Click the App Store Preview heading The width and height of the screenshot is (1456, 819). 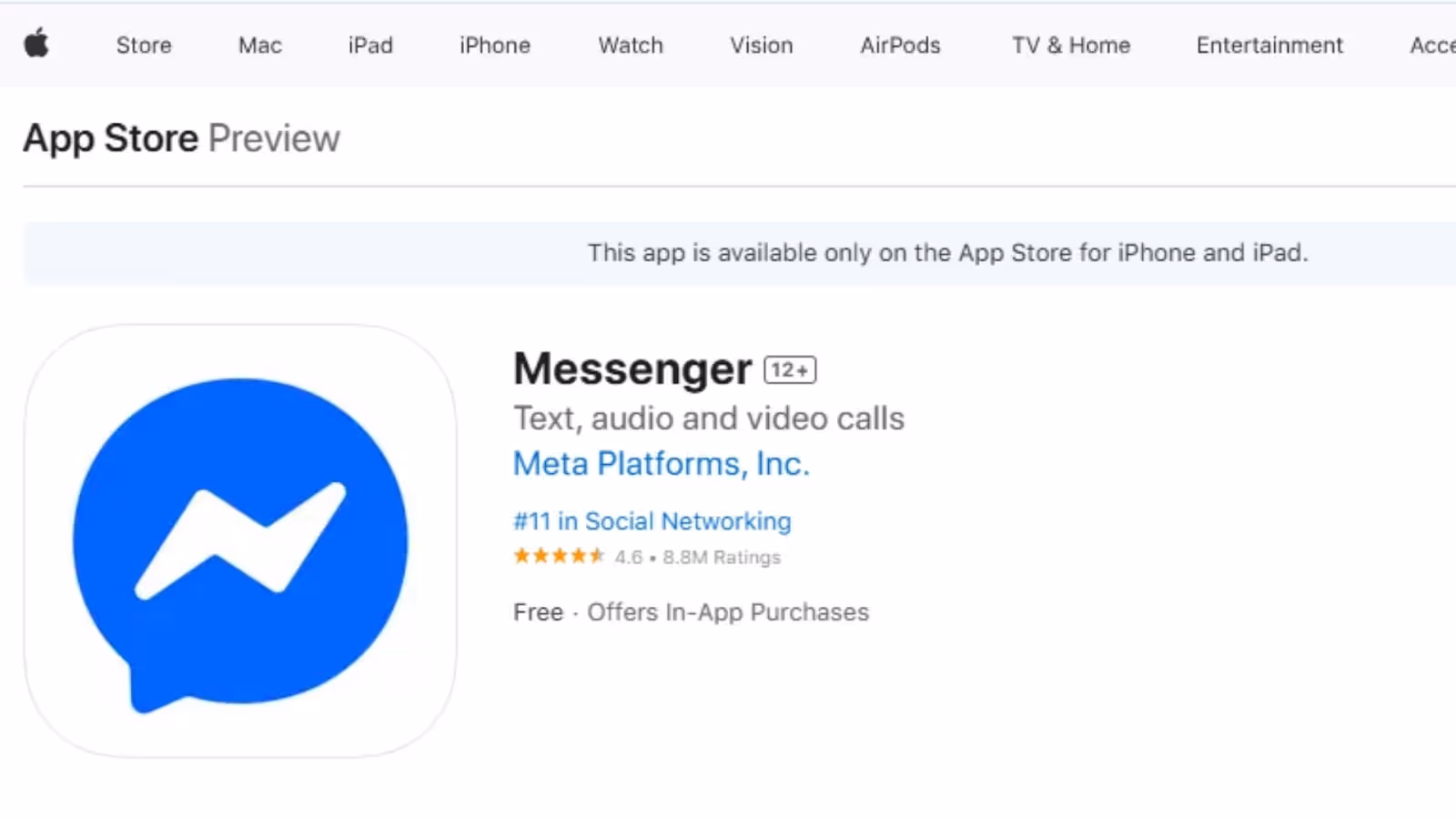pos(182,138)
